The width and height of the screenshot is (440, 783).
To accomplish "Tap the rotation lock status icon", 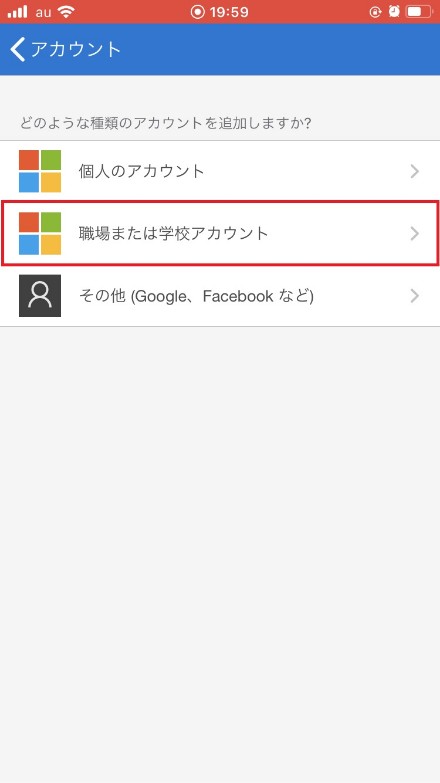I will 375,12.
